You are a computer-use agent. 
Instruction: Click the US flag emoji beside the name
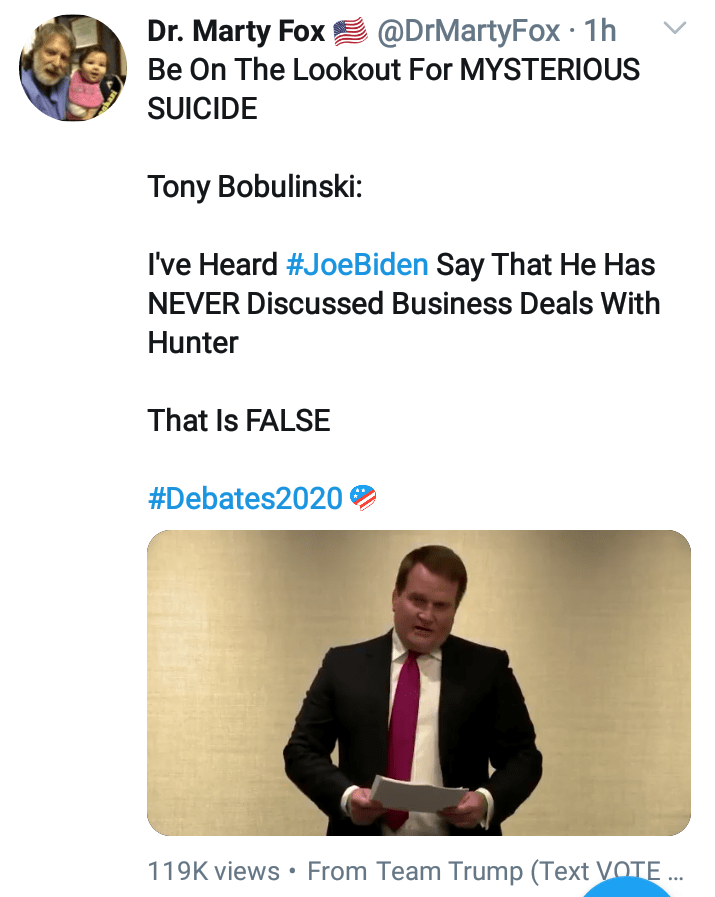click(x=350, y=32)
